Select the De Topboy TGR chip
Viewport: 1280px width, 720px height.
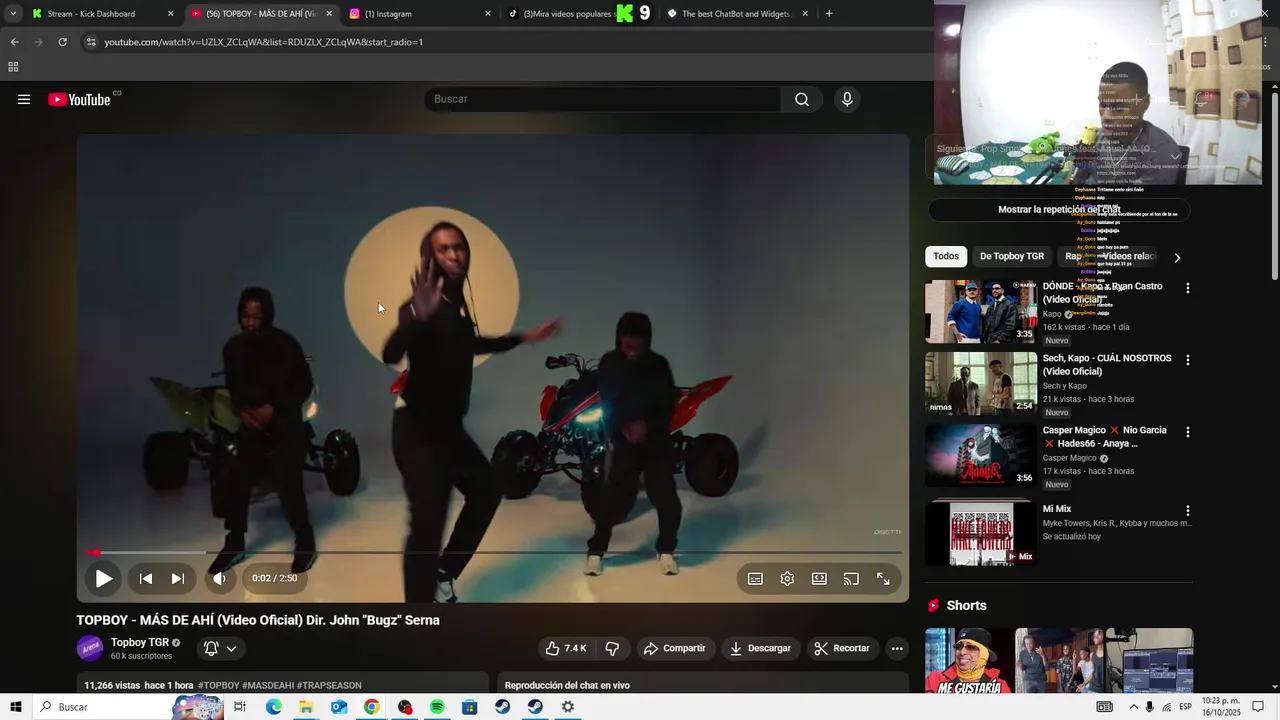pyautogui.click(x=1012, y=256)
